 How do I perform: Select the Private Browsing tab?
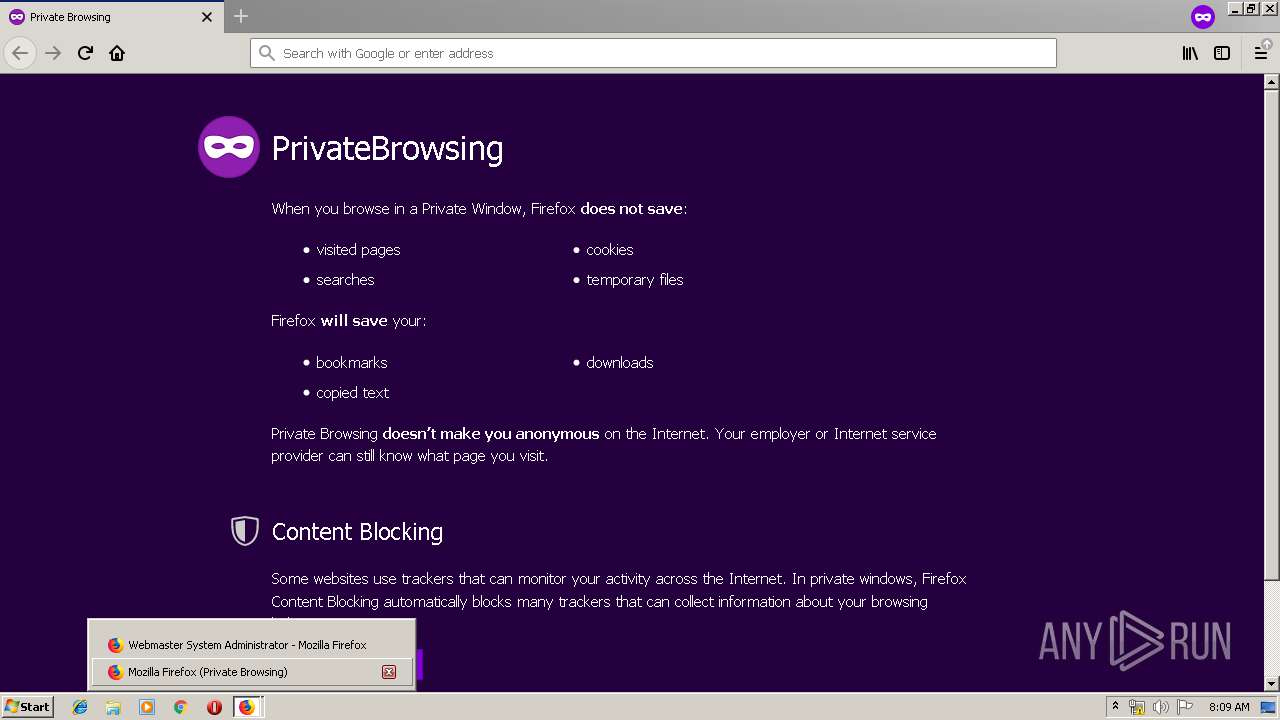pyautogui.click(x=111, y=17)
